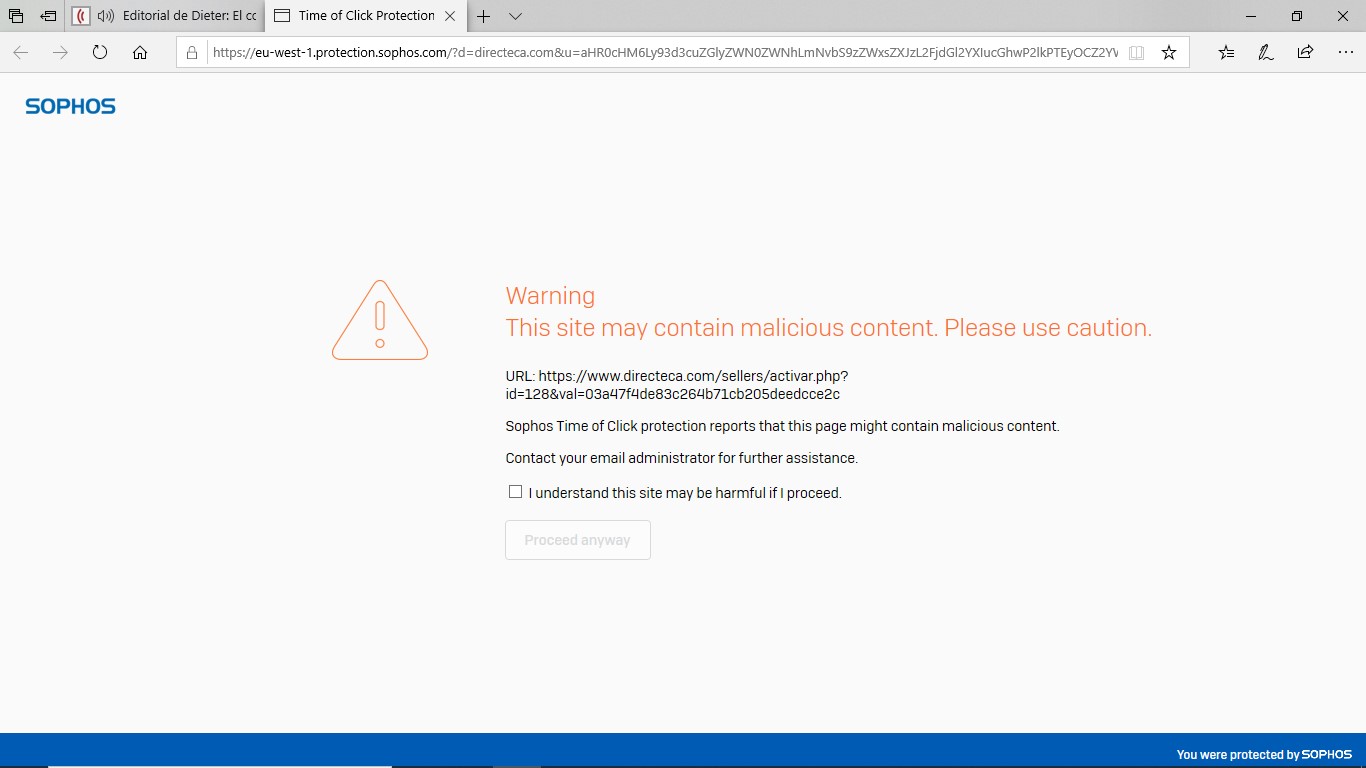Show tab previews chevron
This screenshot has width=1366, height=768.
[515, 16]
